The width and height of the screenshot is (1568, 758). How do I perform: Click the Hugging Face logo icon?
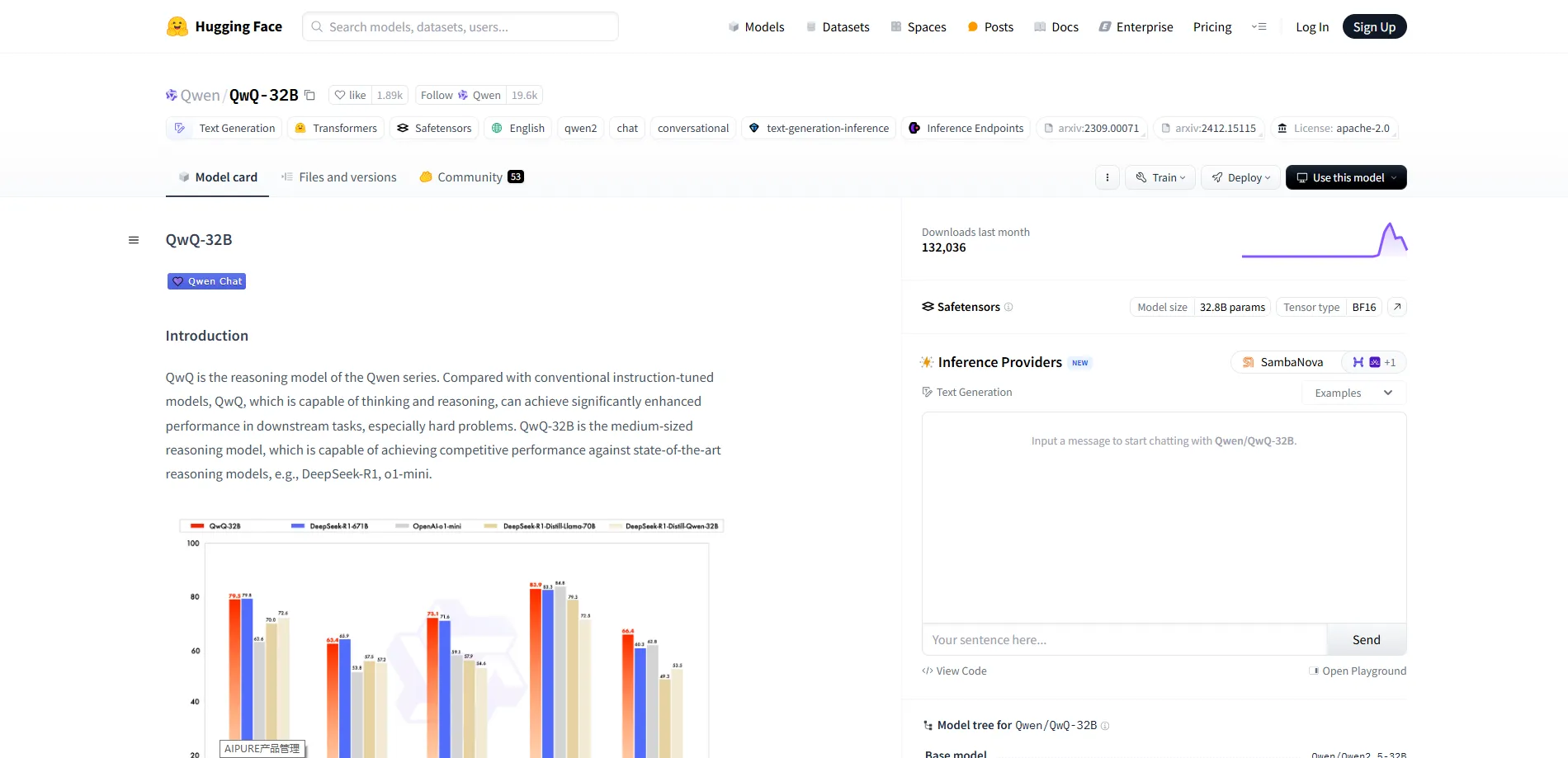[177, 26]
